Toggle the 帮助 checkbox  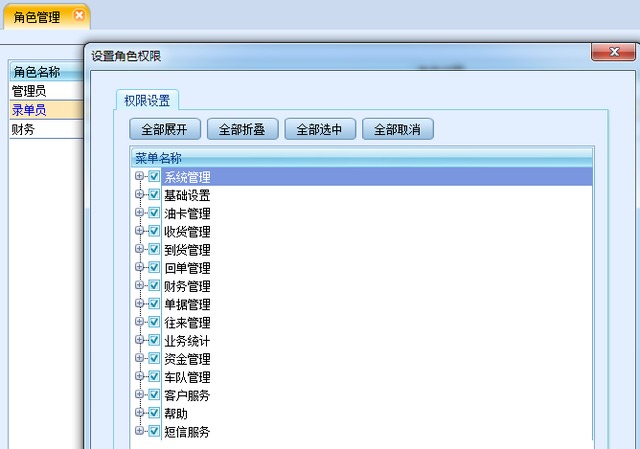(x=154, y=412)
